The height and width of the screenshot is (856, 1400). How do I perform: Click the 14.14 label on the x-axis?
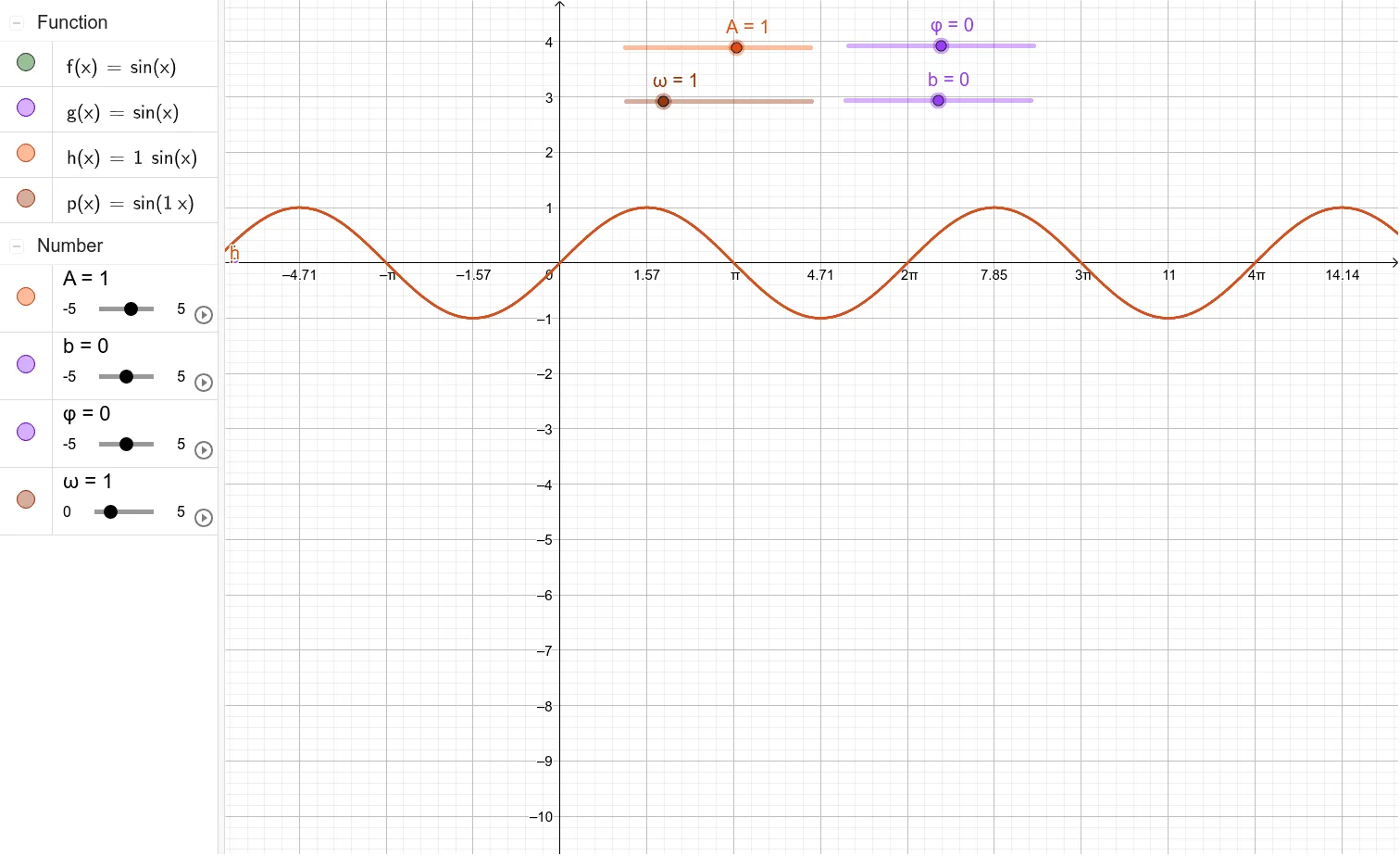pyautogui.click(x=1343, y=275)
